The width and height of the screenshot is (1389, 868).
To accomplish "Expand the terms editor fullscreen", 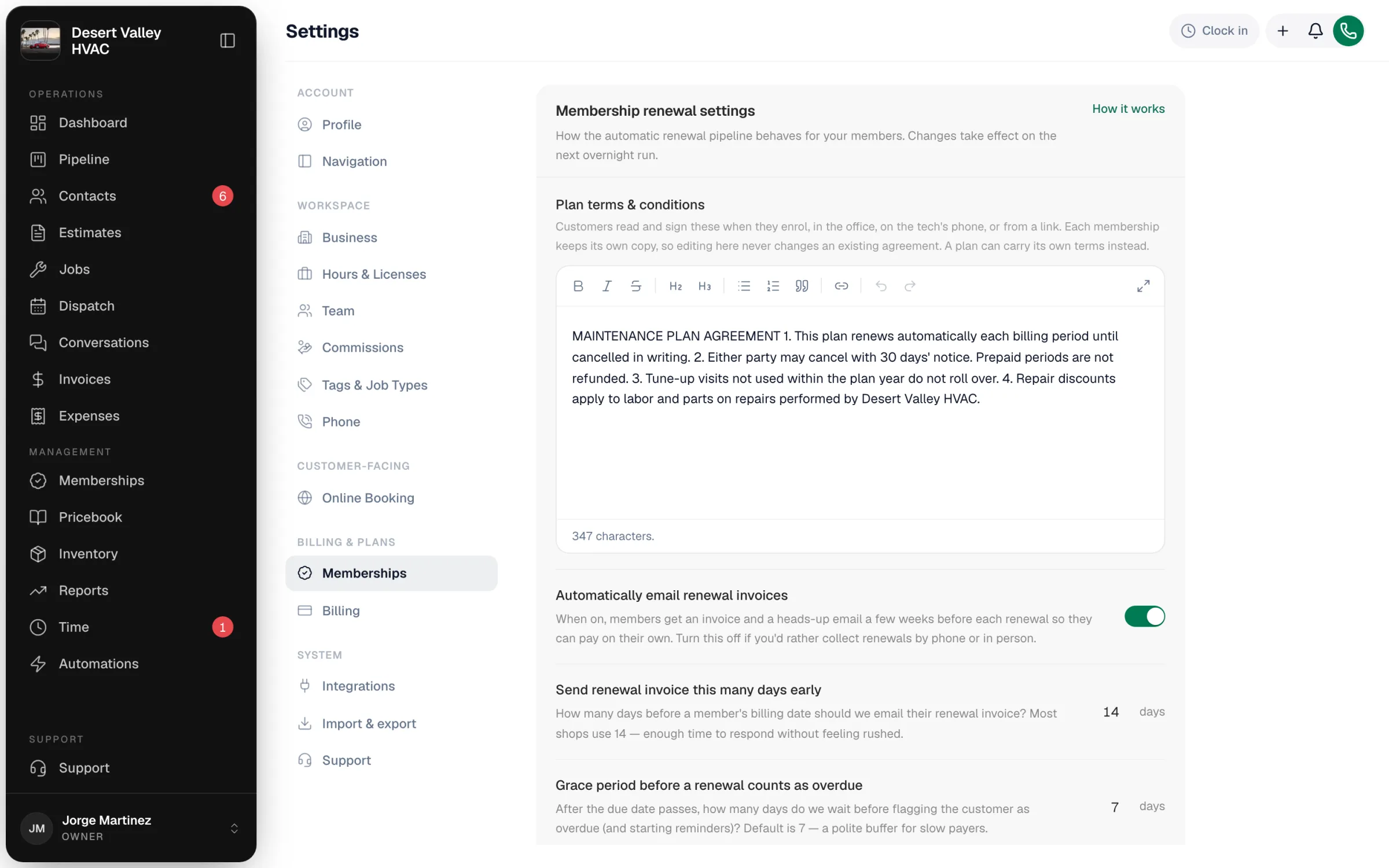I will coord(1143,286).
